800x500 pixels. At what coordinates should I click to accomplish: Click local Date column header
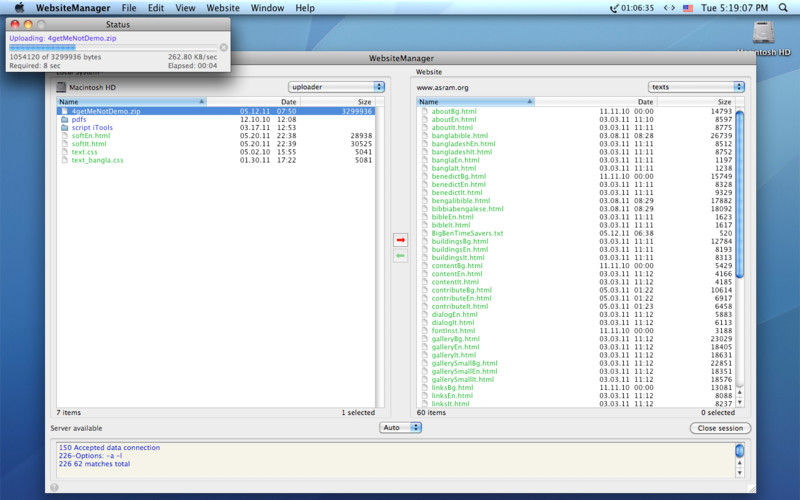pos(254,102)
